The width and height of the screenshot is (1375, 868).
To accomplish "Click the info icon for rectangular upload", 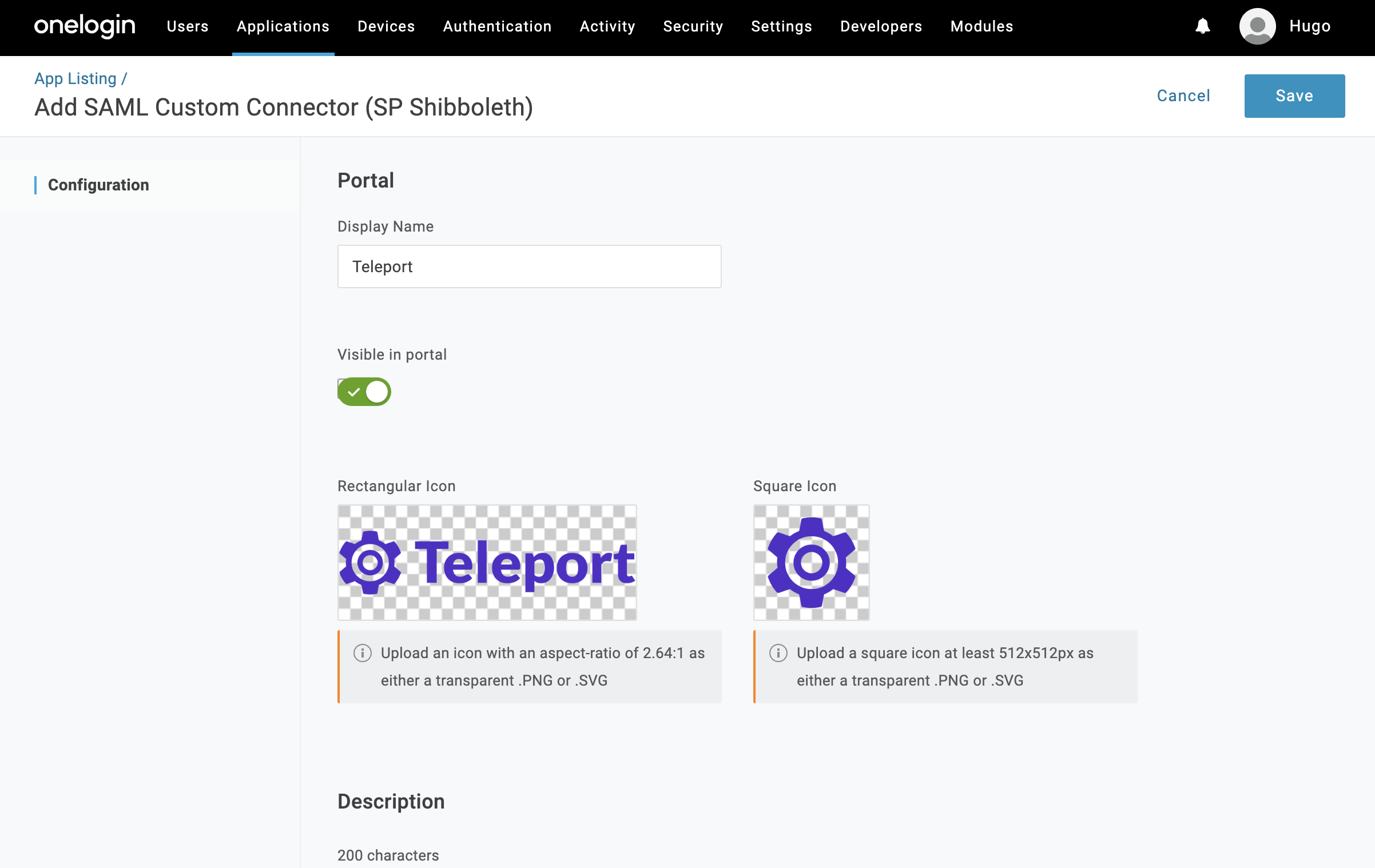I will tap(362, 653).
